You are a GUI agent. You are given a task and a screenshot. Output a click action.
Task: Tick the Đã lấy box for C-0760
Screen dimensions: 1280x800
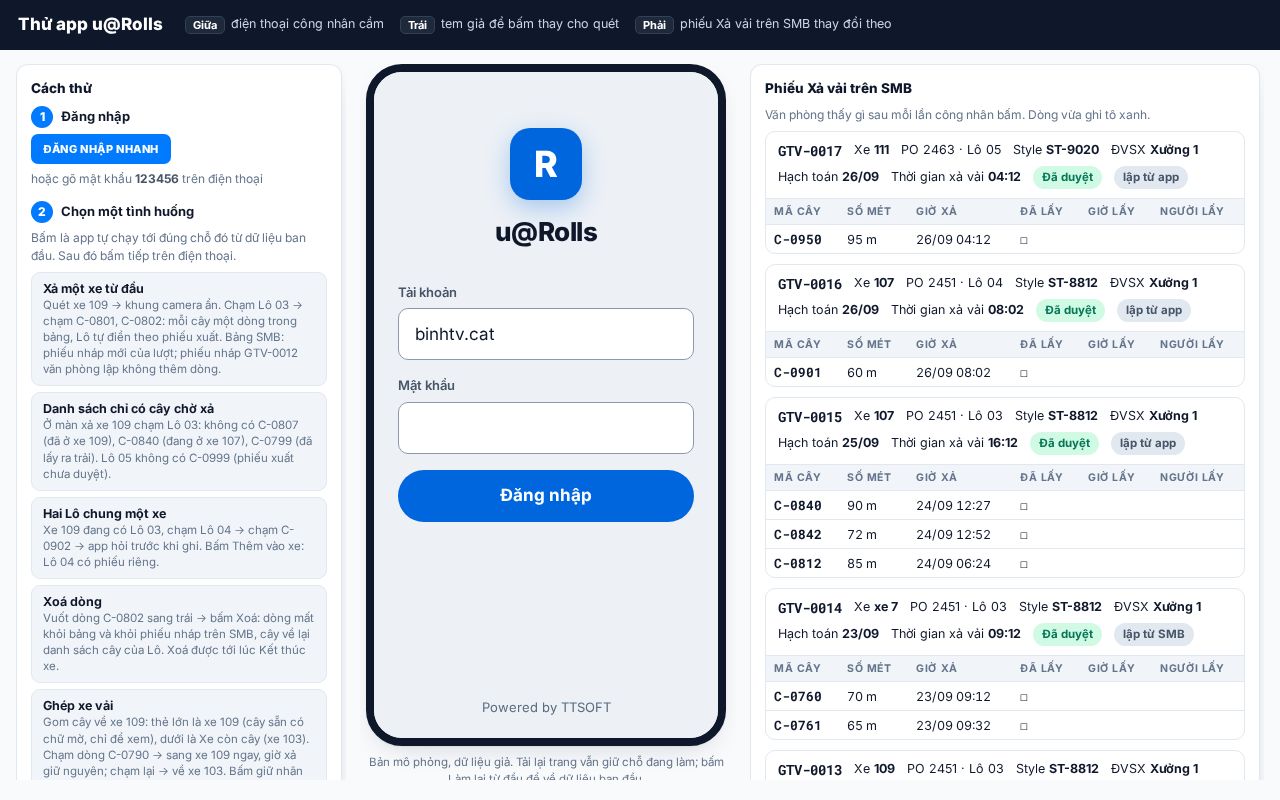pos(1023,697)
